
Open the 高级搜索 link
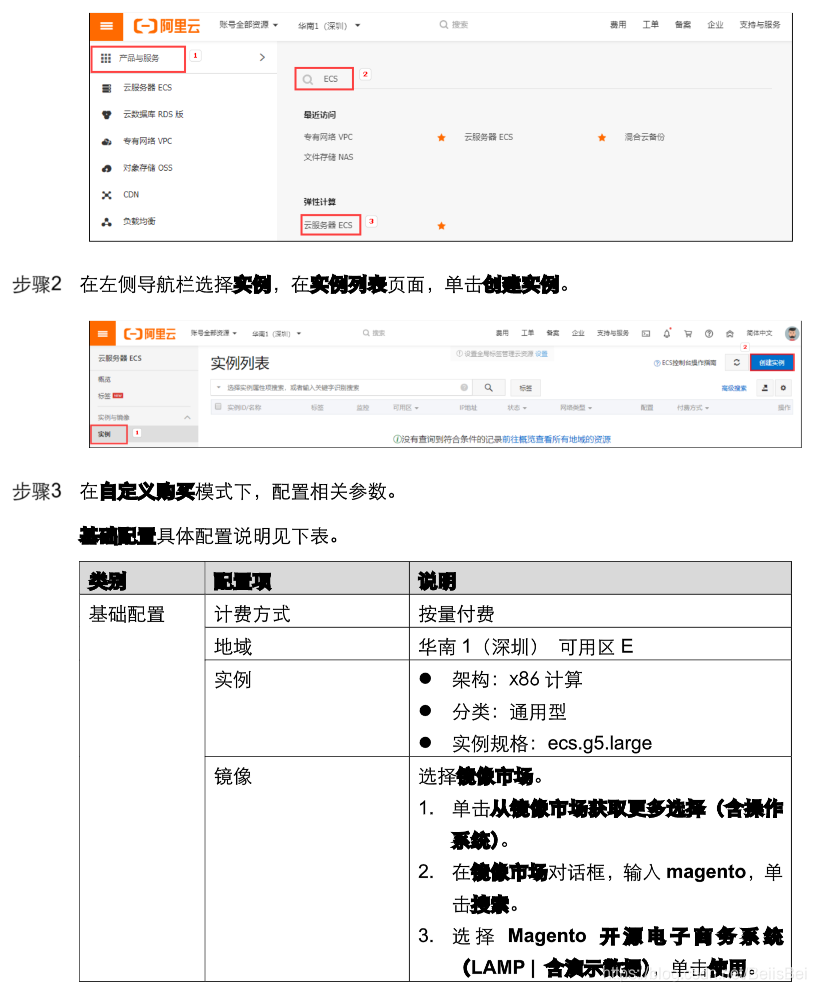pos(735,388)
